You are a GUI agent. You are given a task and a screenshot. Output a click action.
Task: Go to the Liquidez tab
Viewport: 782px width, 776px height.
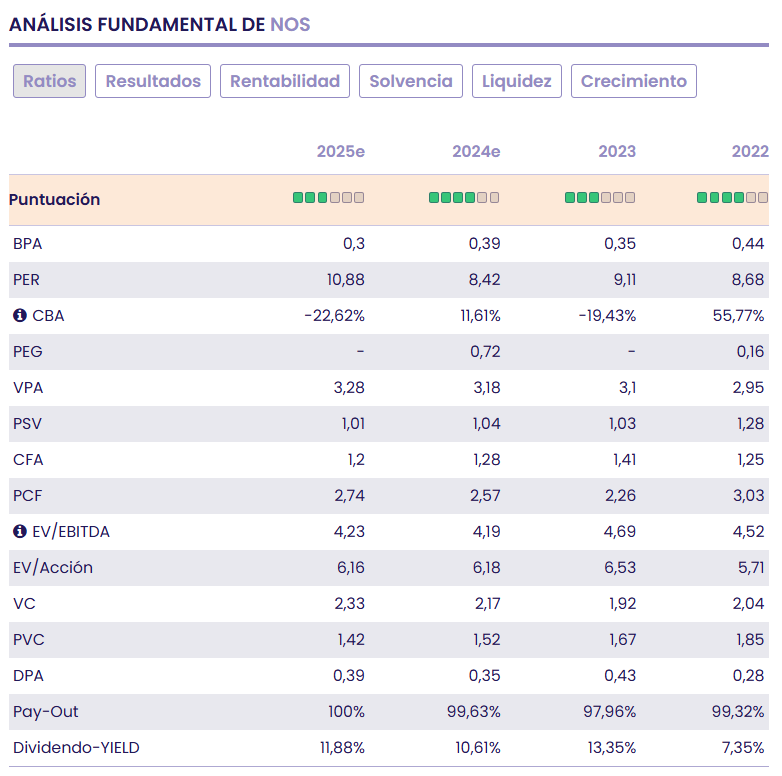(x=517, y=81)
